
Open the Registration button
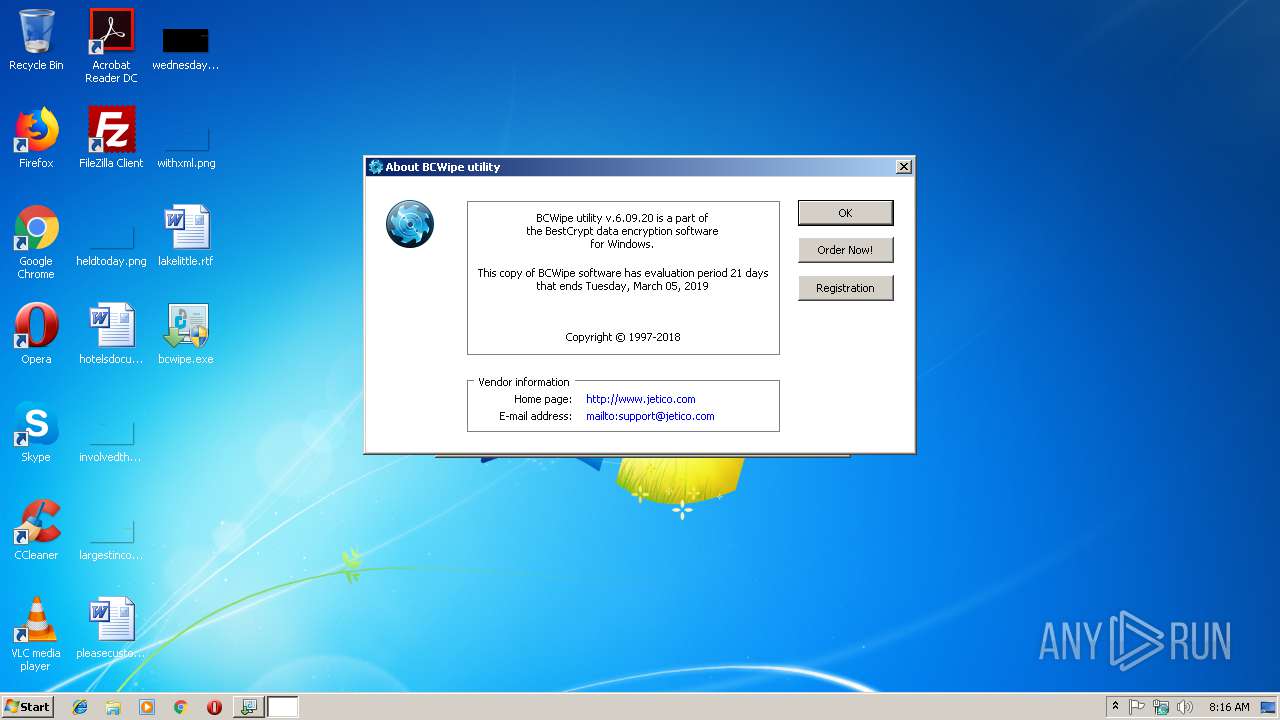(845, 288)
